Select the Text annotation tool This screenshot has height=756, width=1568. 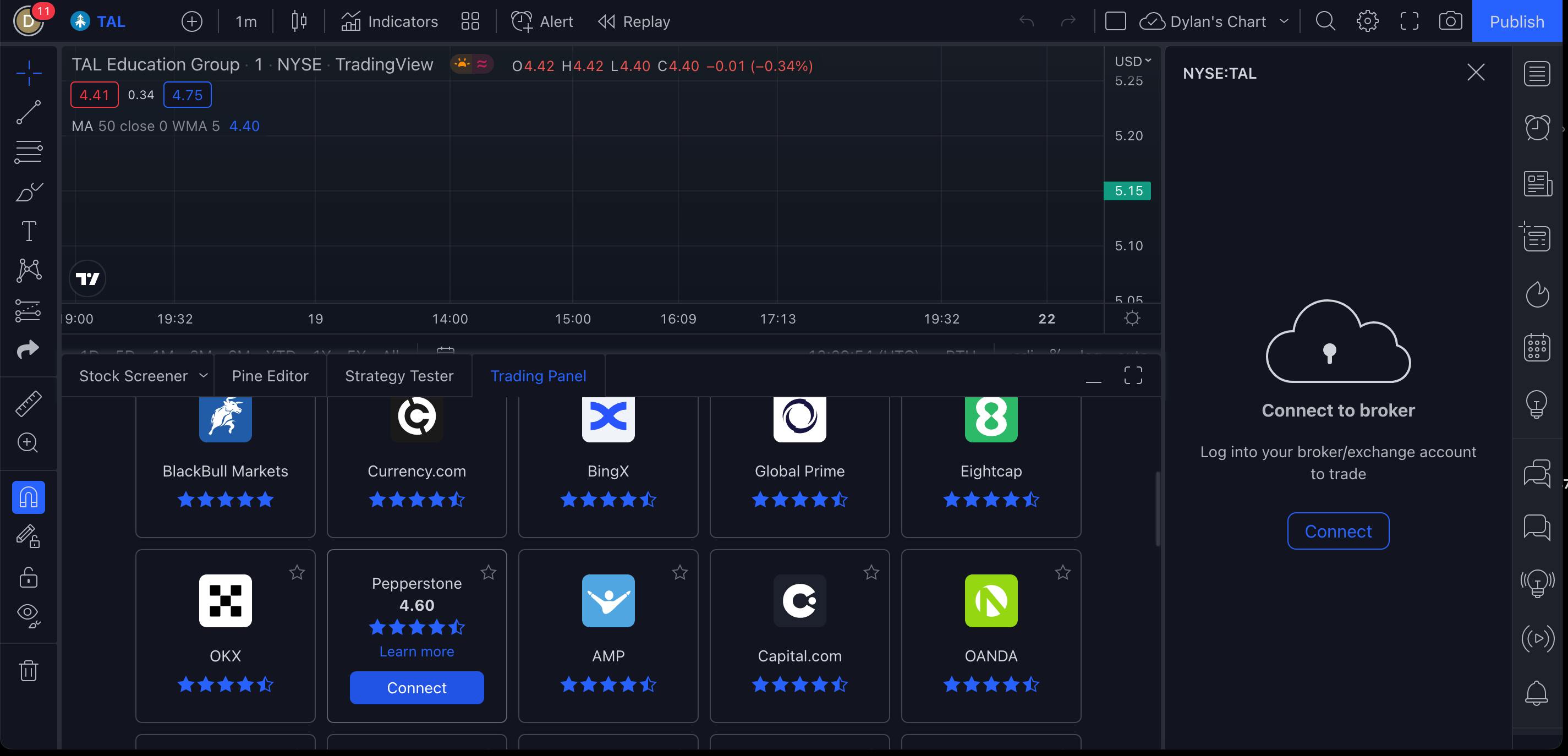click(x=29, y=231)
